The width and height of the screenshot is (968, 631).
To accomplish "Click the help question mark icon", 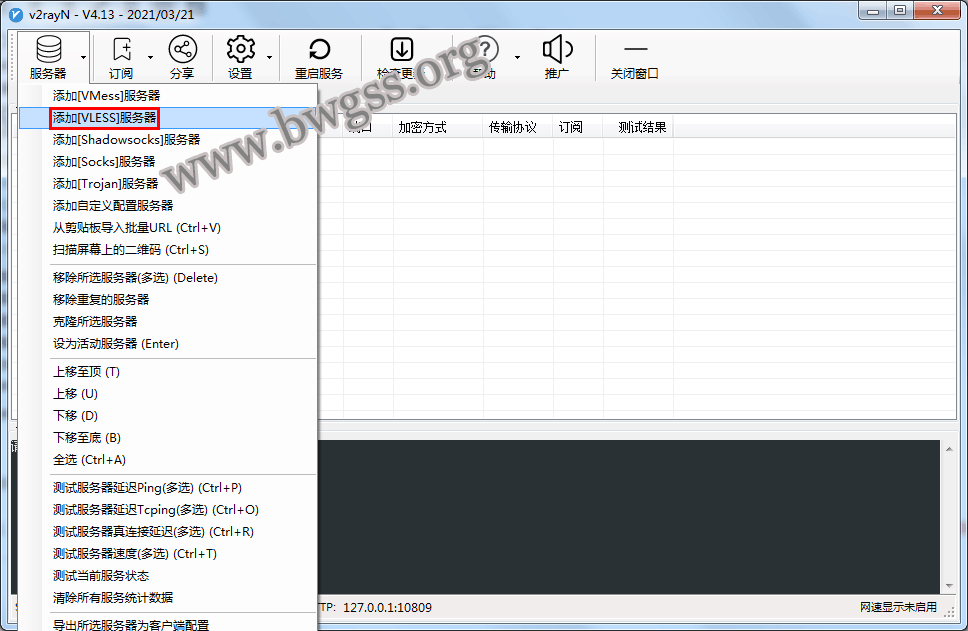I will (485, 49).
